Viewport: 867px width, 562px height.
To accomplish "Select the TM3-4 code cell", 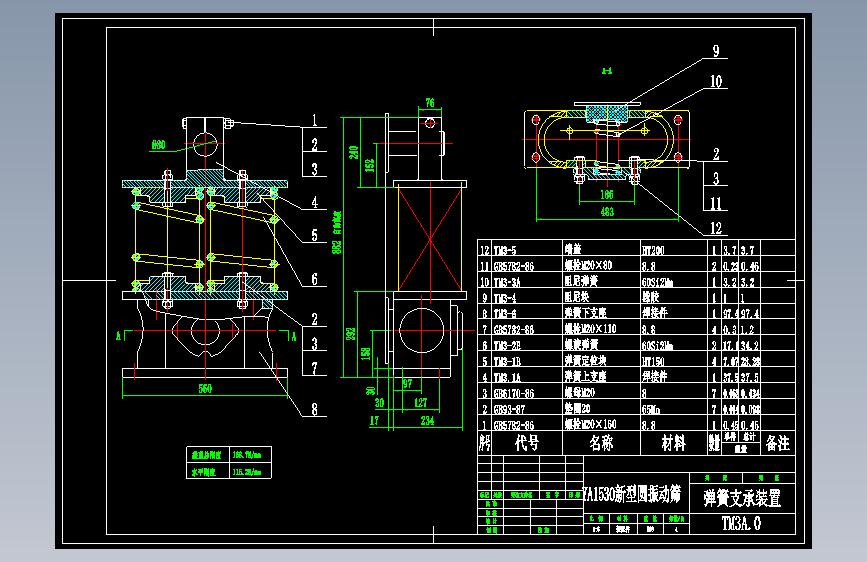I will click(x=505, y=299).
